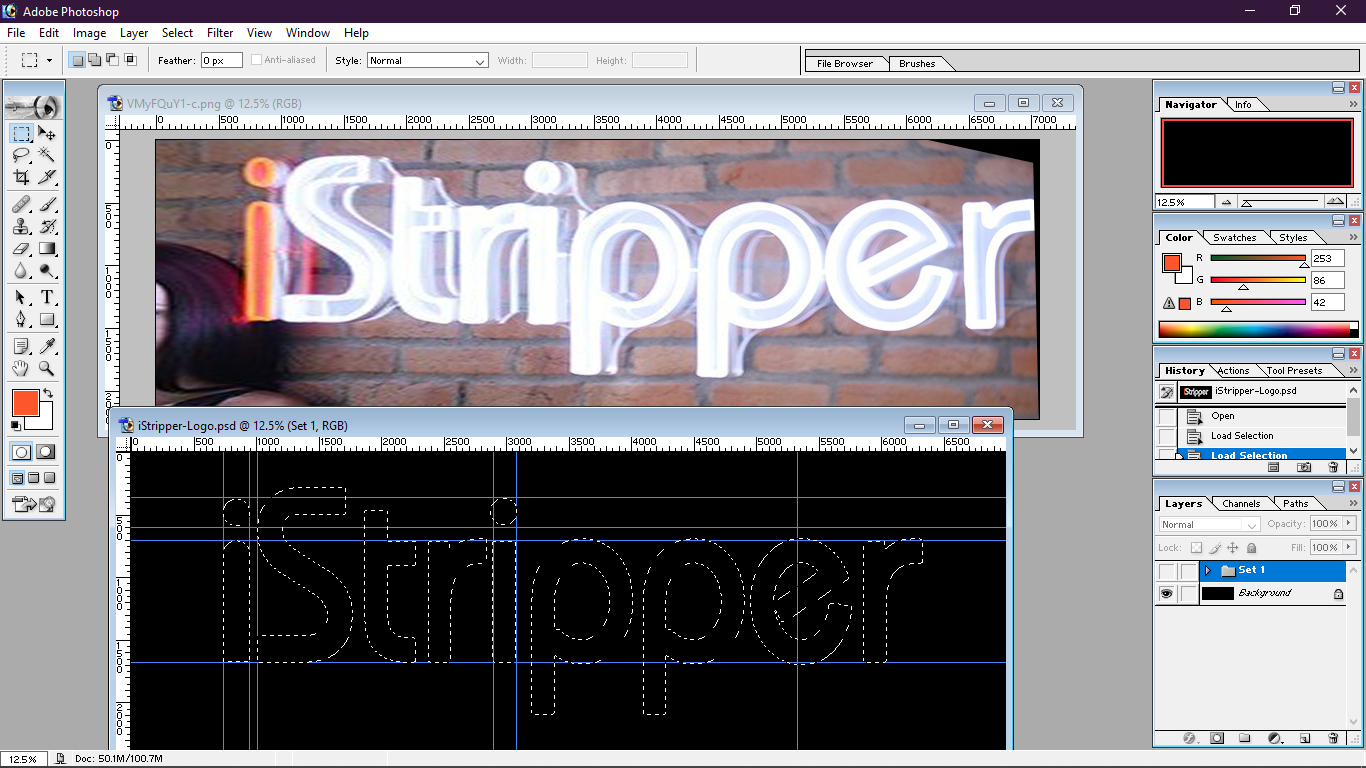Viewport: 1366px width, 768px height.
Task: Select the Notes tool
Action: (x=21, y=346)
